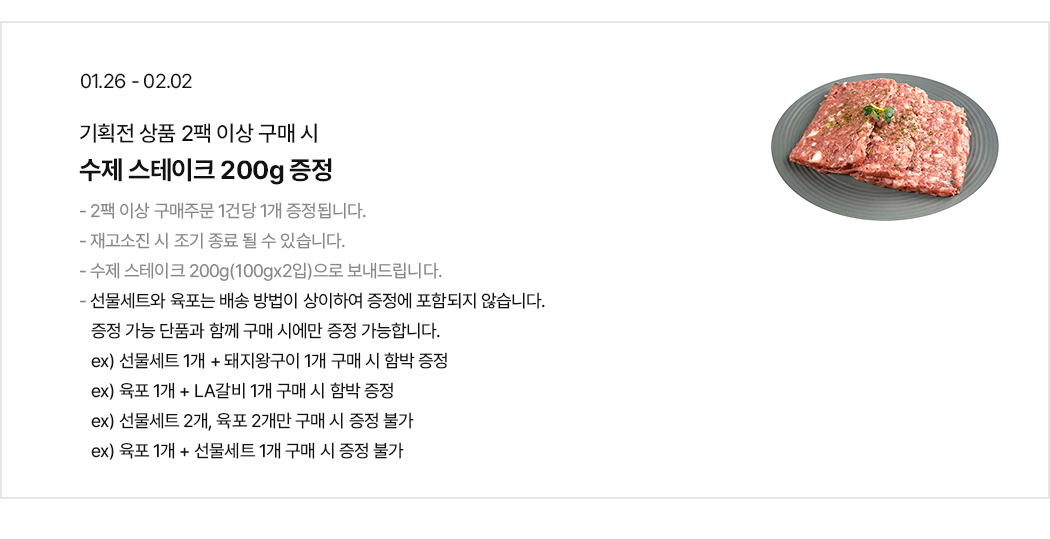Click the line 증정 가능 단품과 함께 구매 시에만

pyautogui.click(x=265, y=331)
